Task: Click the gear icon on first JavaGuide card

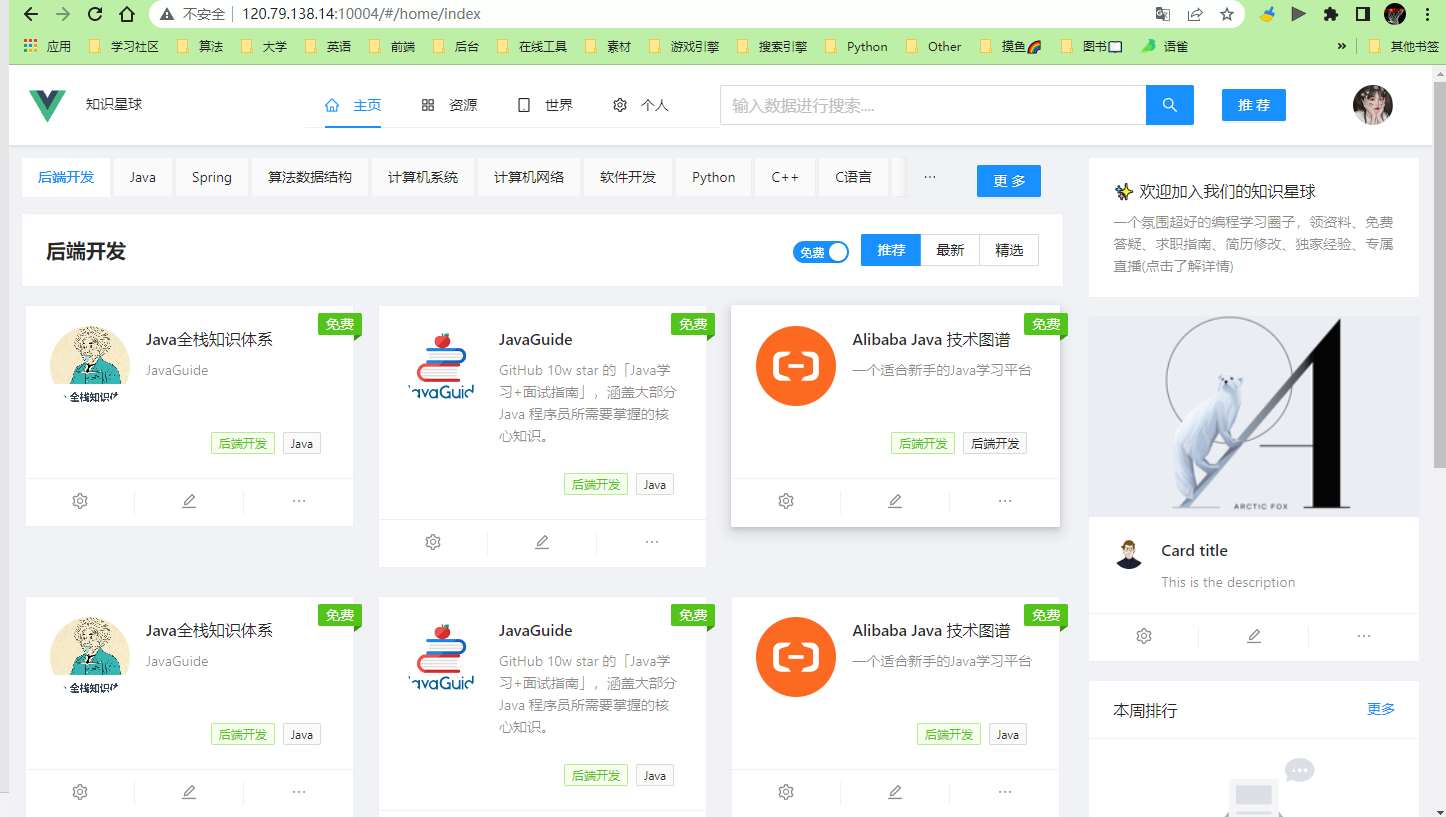Action: [x=433, y=542]
